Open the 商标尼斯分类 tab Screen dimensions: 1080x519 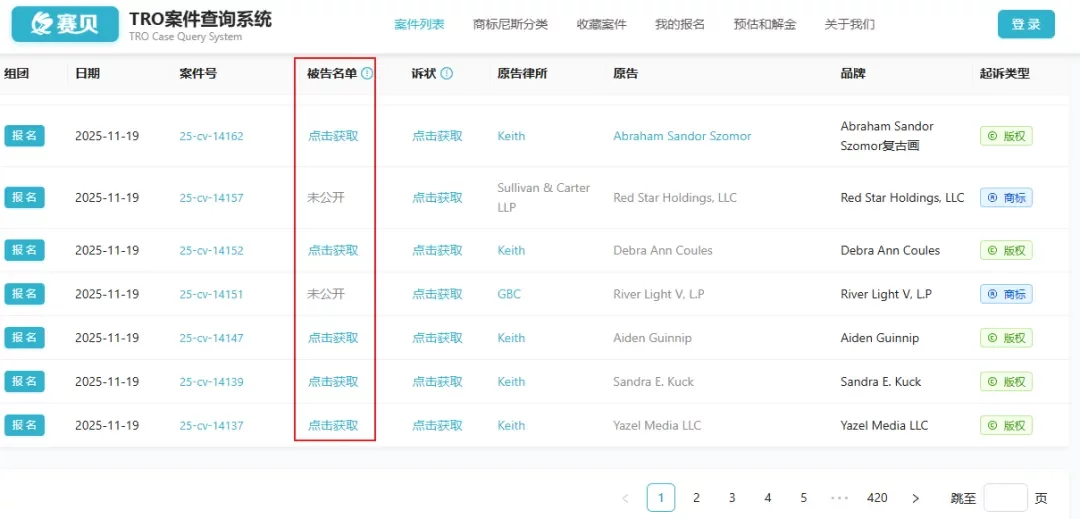(510, 24)
